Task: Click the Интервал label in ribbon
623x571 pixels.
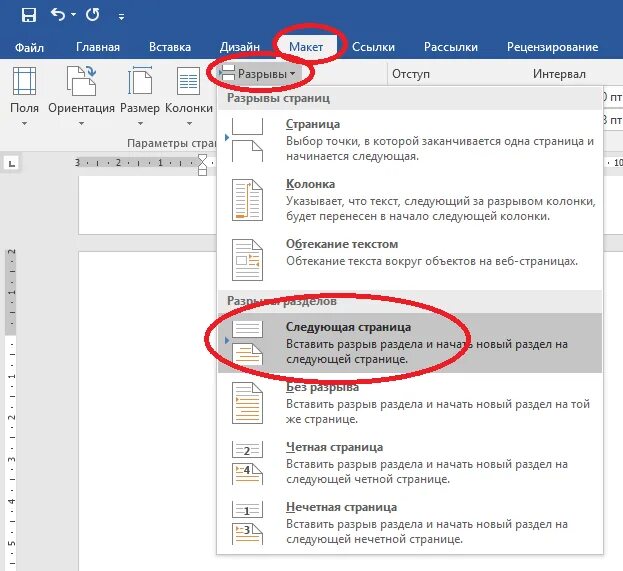Action: [x=559, y=74]
